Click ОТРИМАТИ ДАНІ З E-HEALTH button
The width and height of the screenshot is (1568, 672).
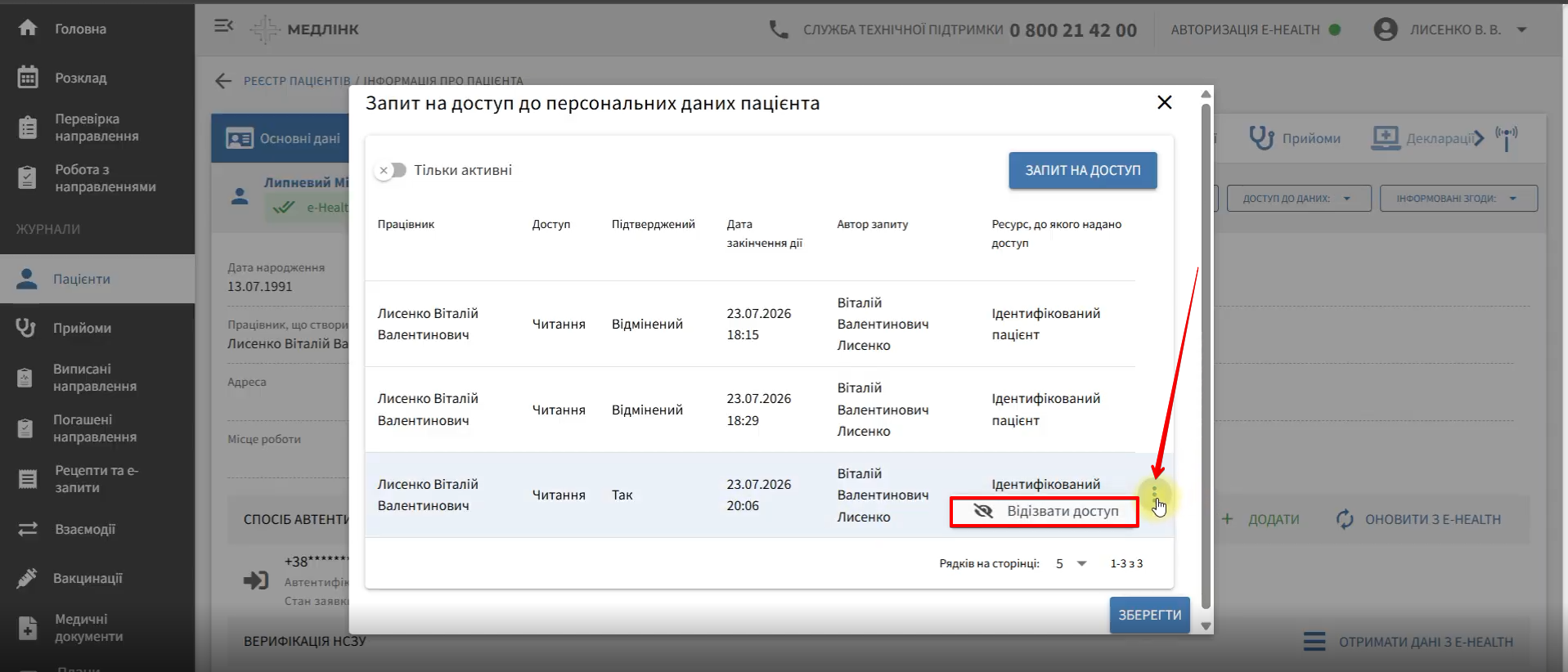[1409, 642]
